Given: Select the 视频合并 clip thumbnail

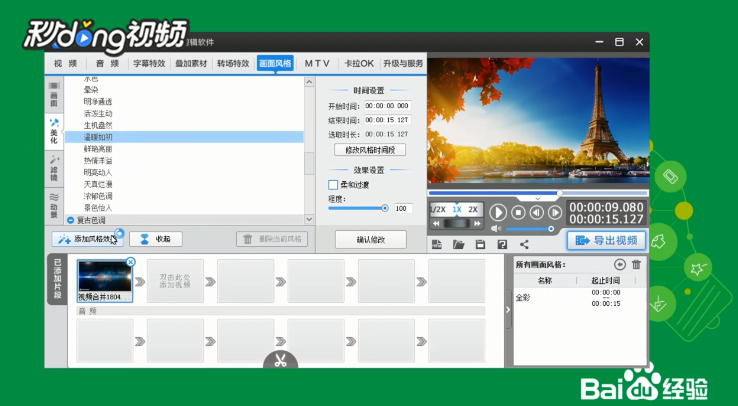Looking at the screenshot, I should [x=105, y=281].
